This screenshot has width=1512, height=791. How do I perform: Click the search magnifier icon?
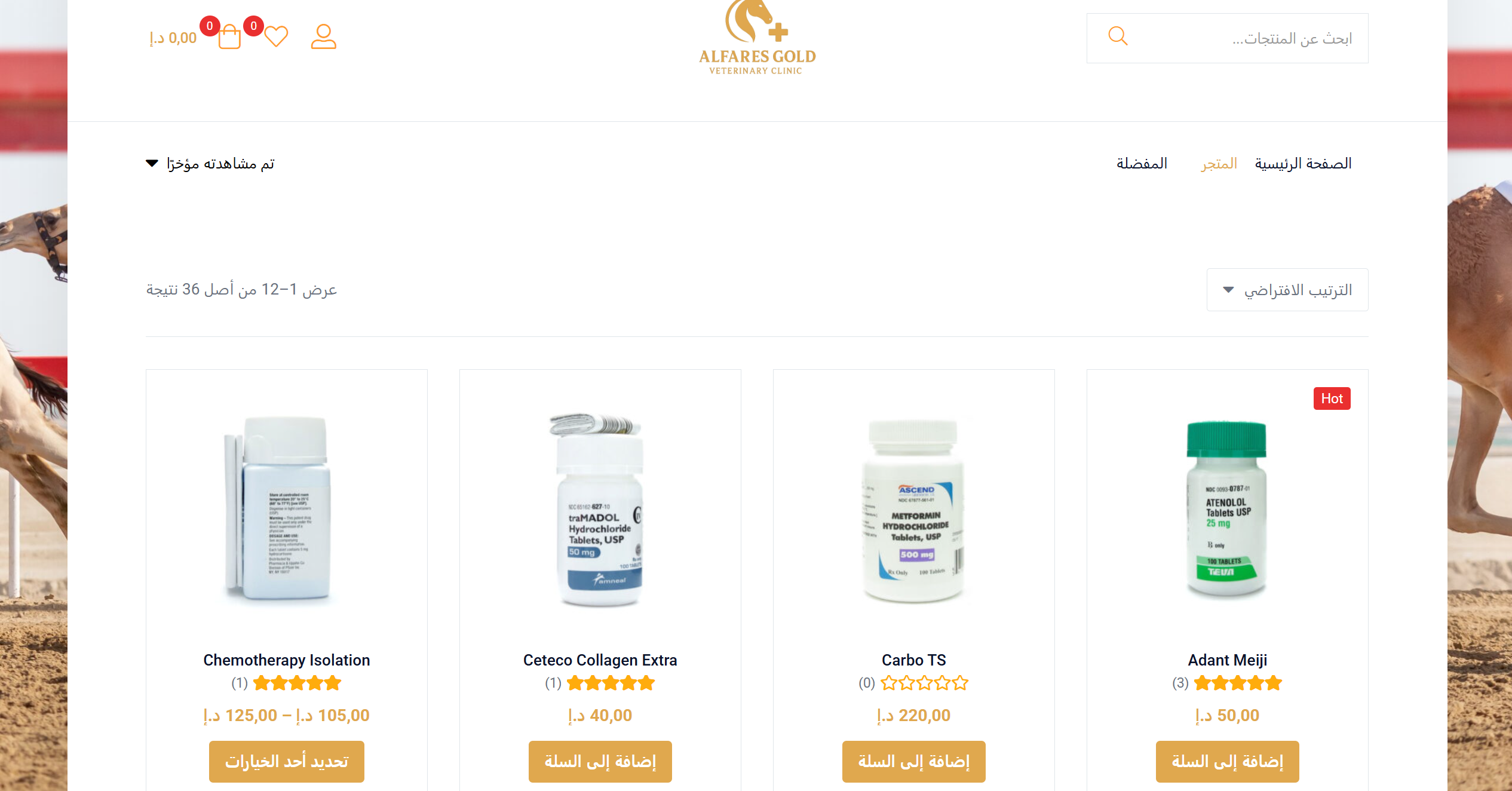coord(1118,36)
